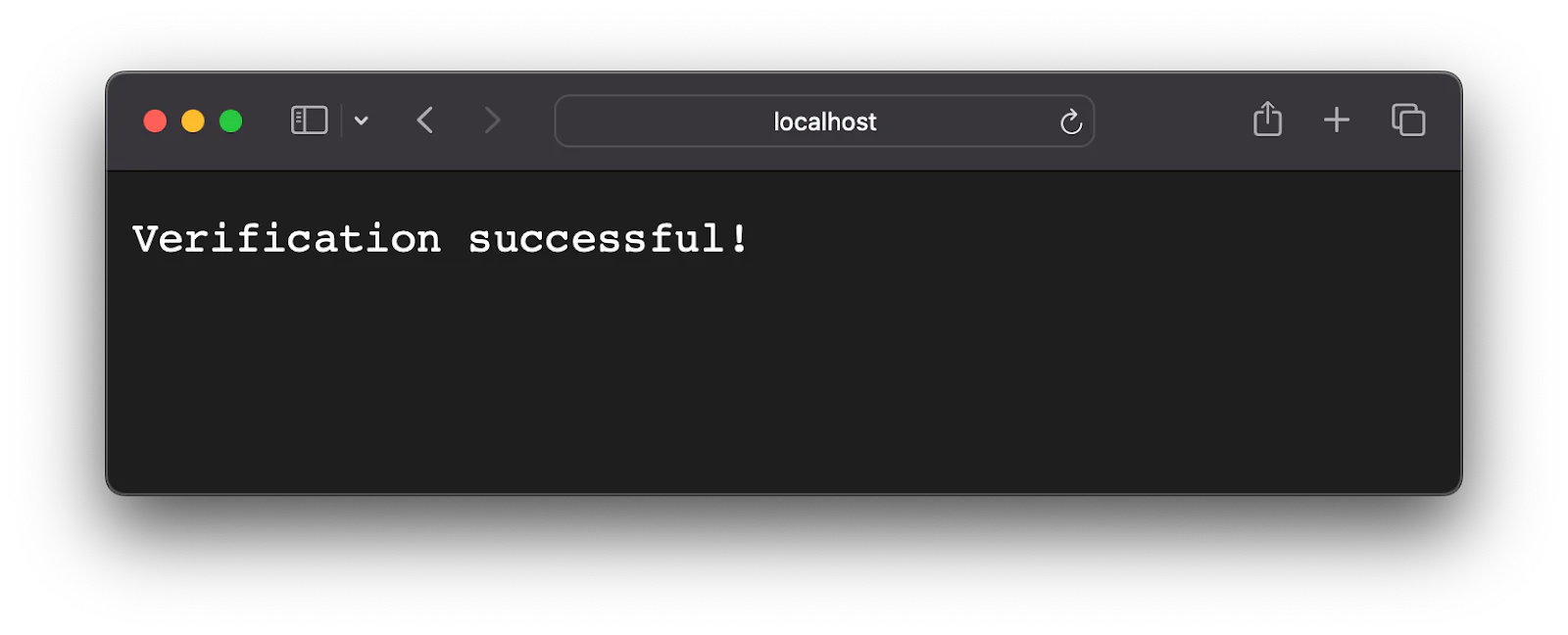The image size is (1568, 635).
Task: Reload the localhost page
Action: coord(1070,122)
